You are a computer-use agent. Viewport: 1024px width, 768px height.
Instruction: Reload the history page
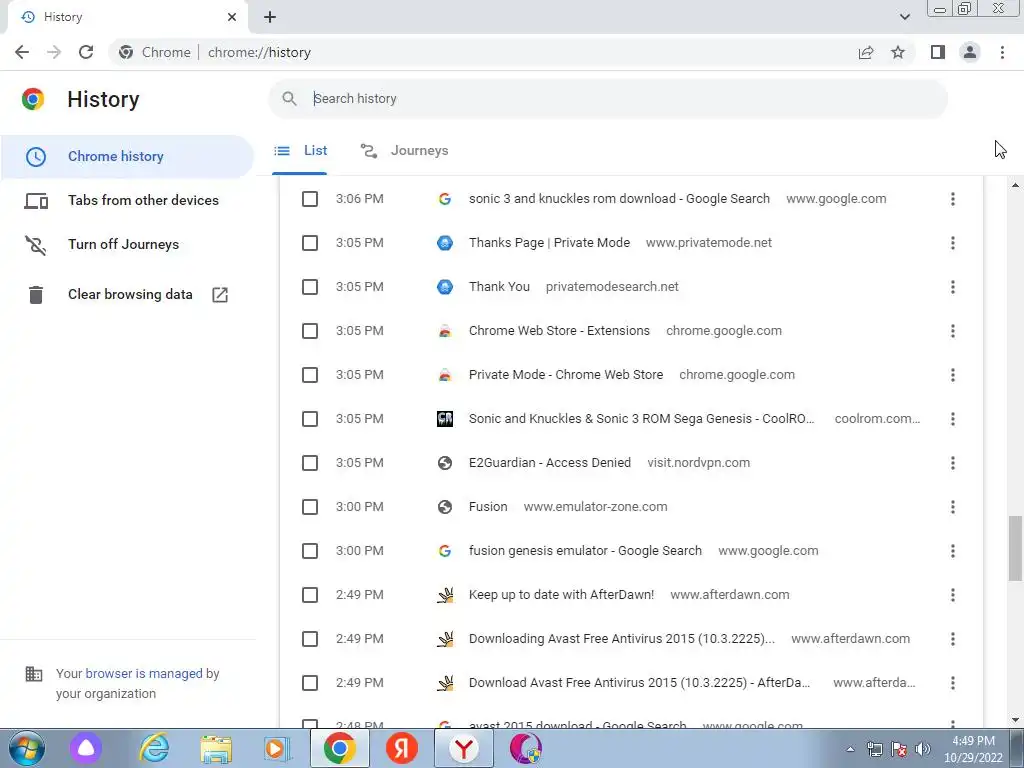[x=86, y=52]
